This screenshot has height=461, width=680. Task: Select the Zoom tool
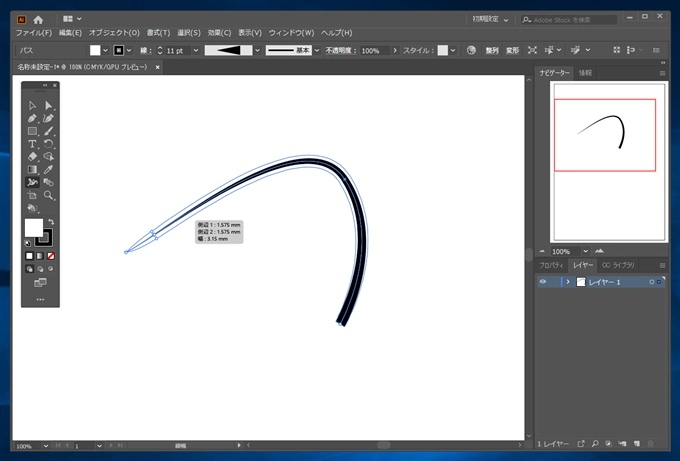49,195
